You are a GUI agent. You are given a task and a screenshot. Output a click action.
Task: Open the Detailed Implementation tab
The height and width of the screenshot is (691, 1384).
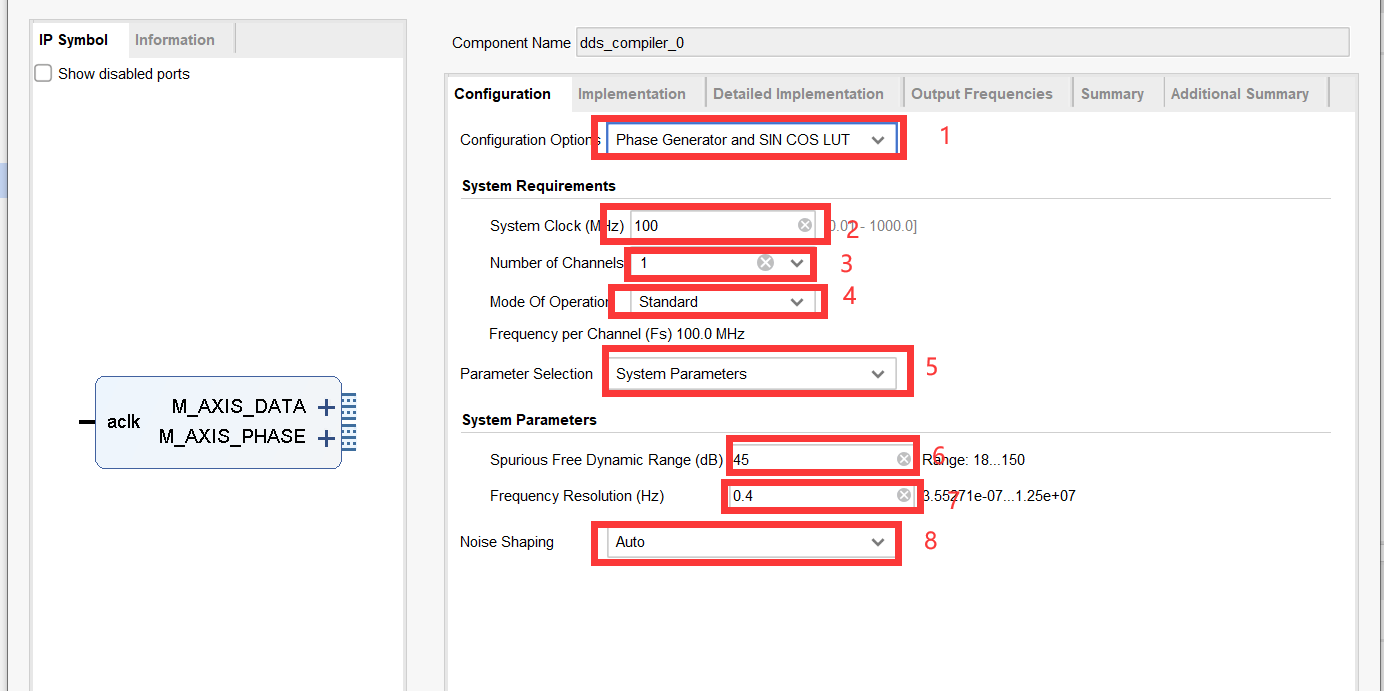(798, 94)
